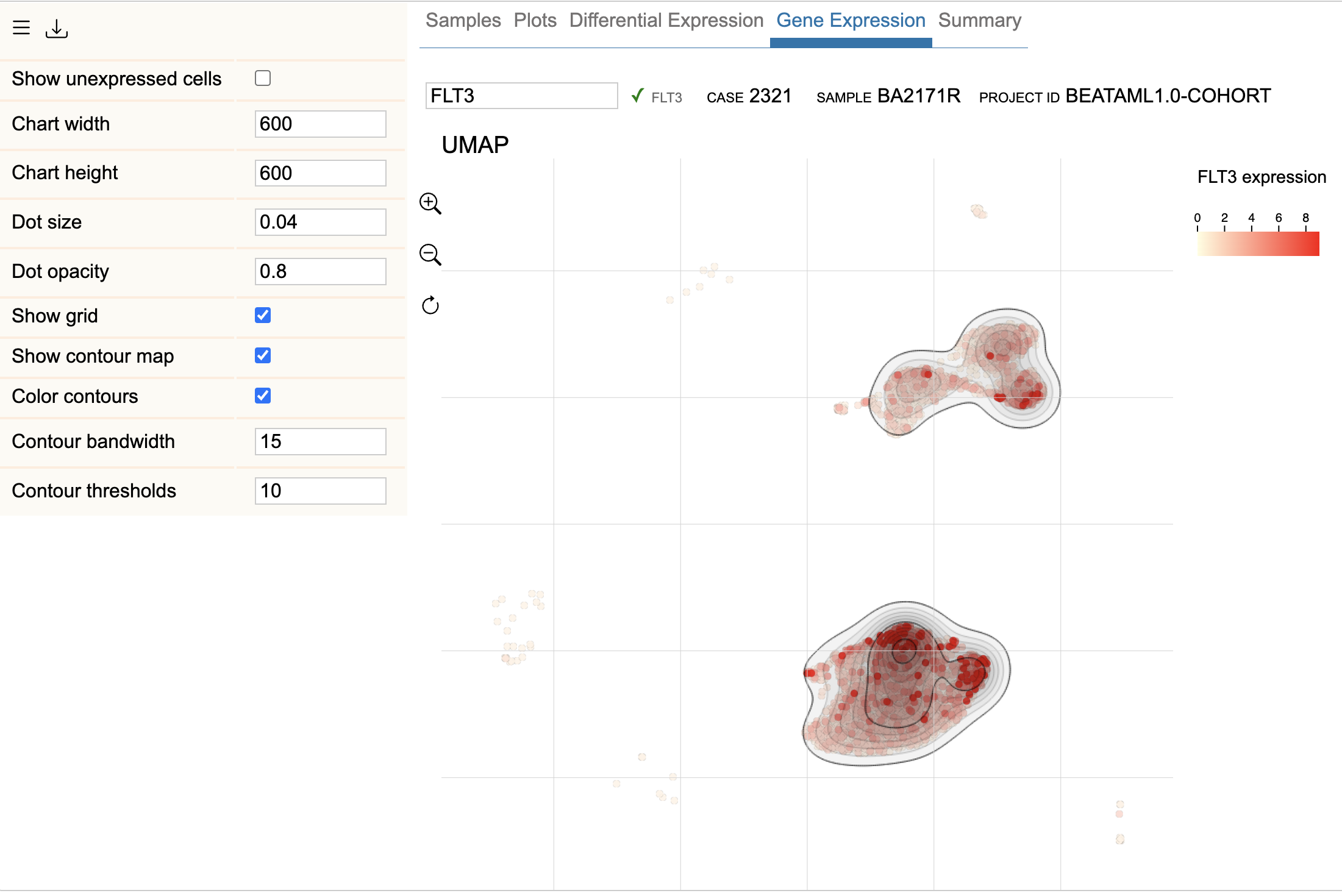Click the hamburger menu icon
The image size is (1342, 896).
(x=21, y=27)
